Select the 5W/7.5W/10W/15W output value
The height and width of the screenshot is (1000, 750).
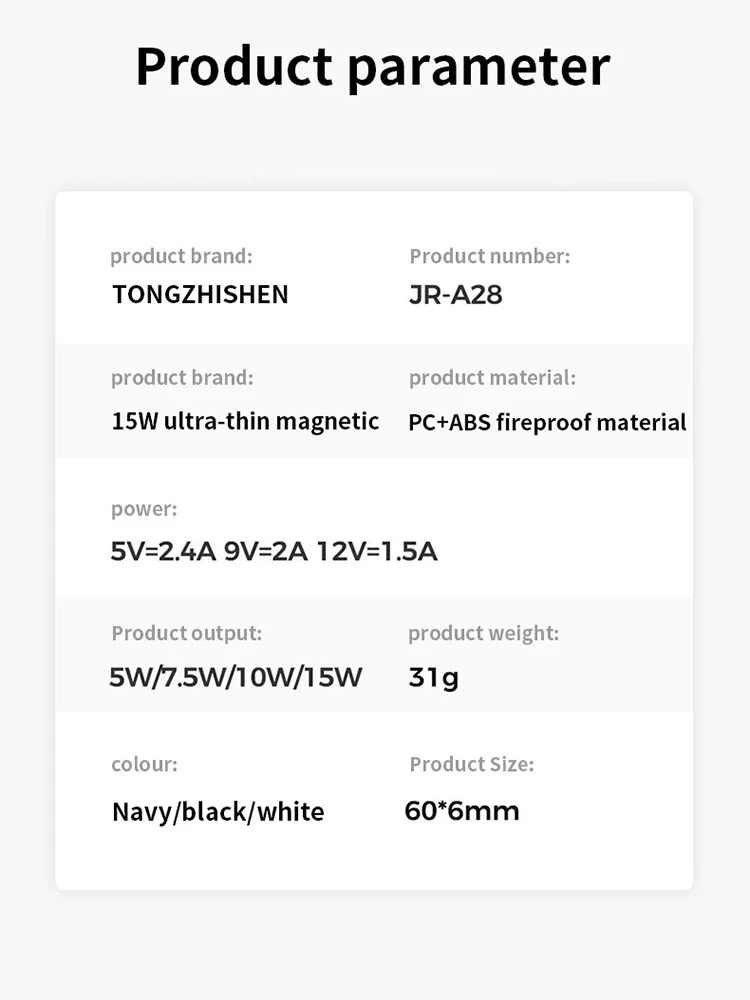click(235, 677)
